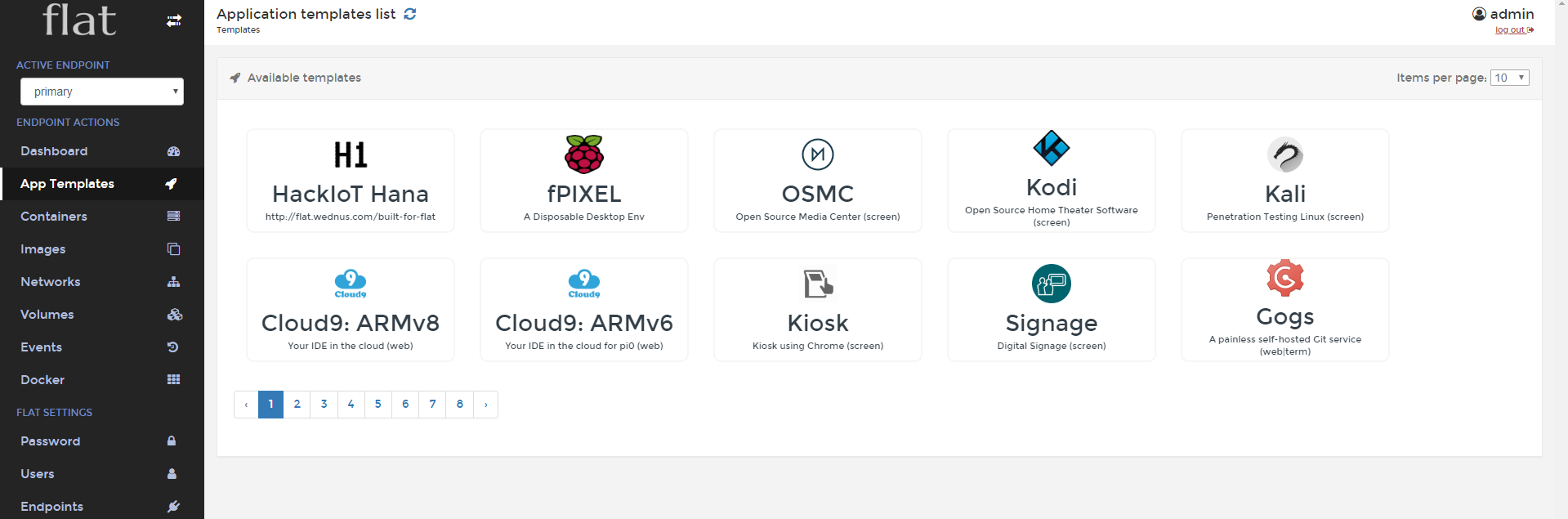
Task: Click the Users person icon
Action: (172, 474)
